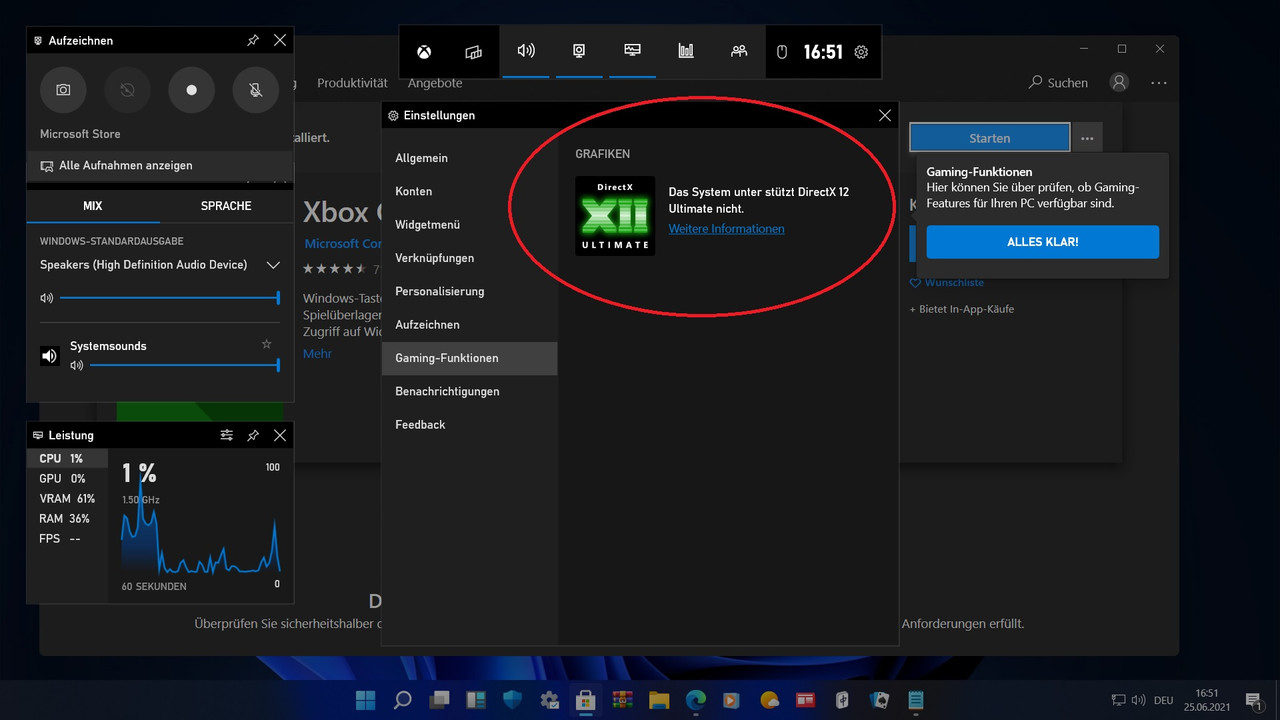Open Microsoft Edge from taskbar

coord(695,699)
